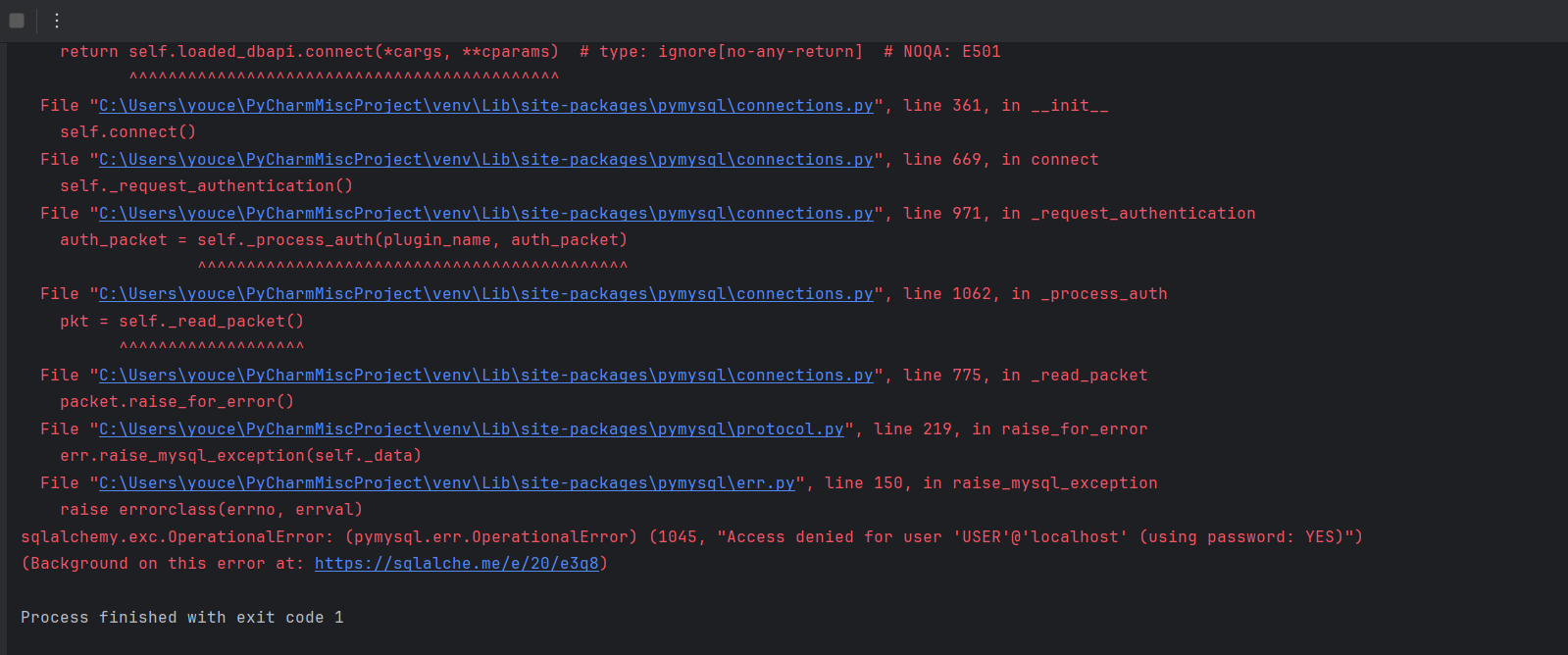The width and height of the screenshot is (1568, 655).
Task: Visit the sqlalche.me error background link
Action: point(456,564)
